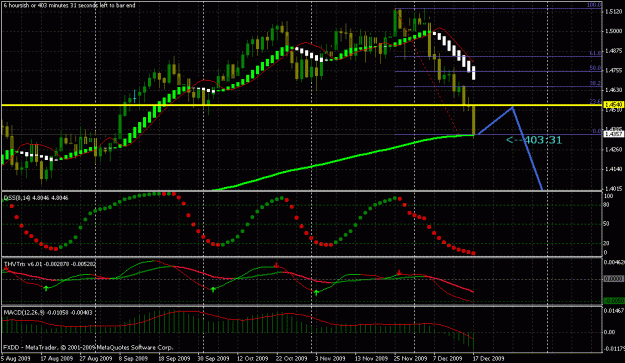The width and height of the screenshot is (625, 363).
Task: Click the 12 Oct 2009 date label
Action: click(x=253, y=359)
